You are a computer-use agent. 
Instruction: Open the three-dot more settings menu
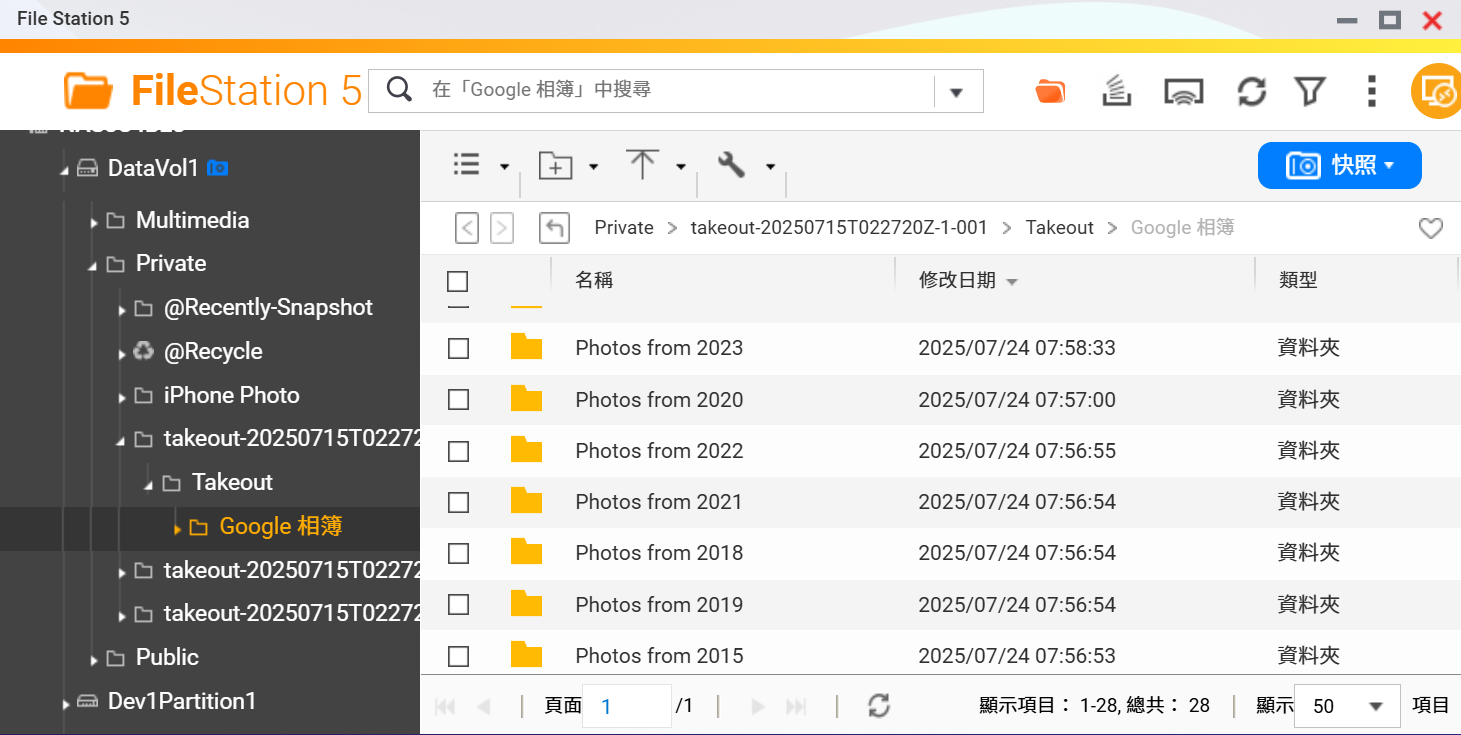(1372, 91)
